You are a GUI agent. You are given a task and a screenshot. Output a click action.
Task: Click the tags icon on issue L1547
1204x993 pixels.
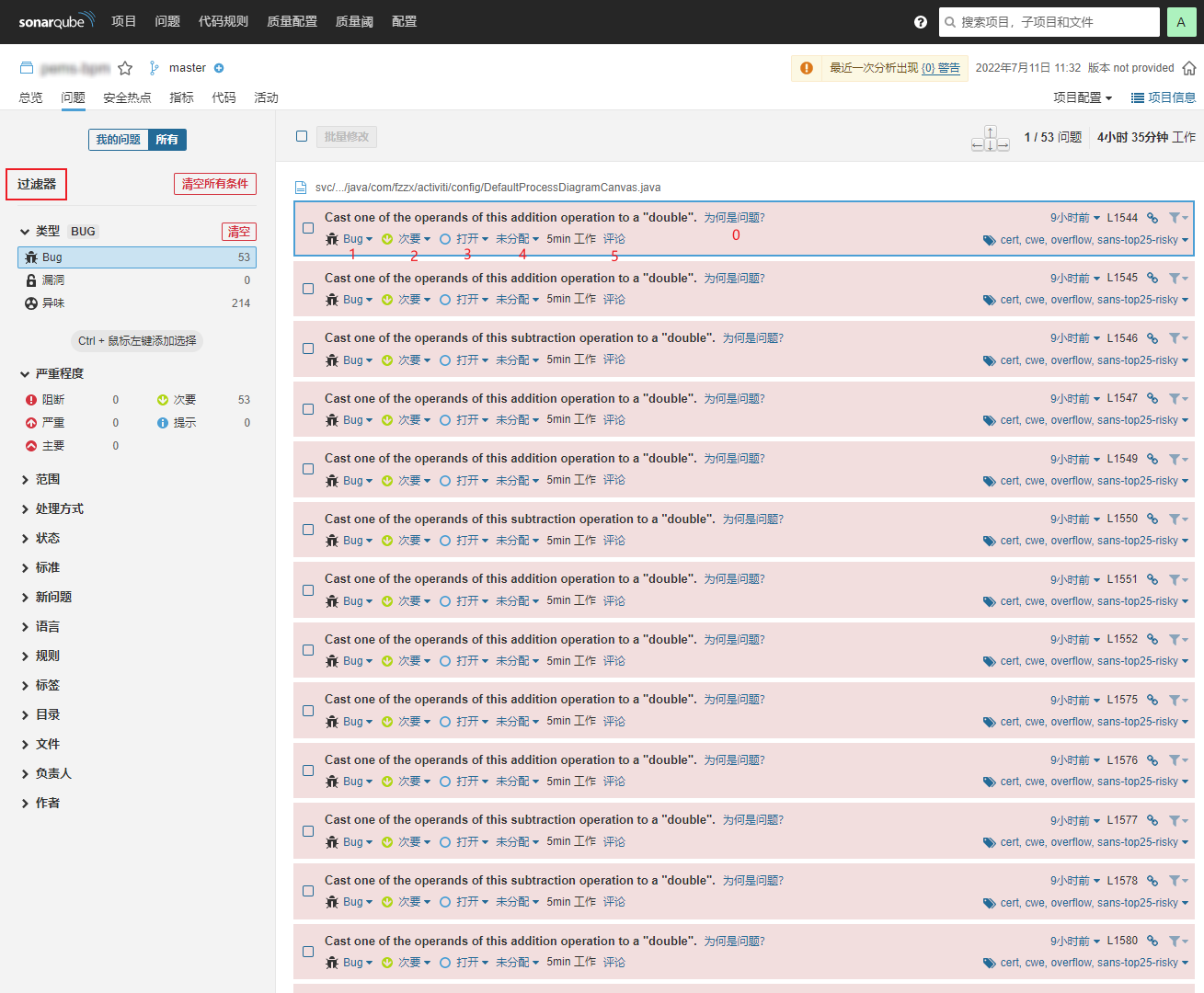pyautogui.click(x=990, y=421)
